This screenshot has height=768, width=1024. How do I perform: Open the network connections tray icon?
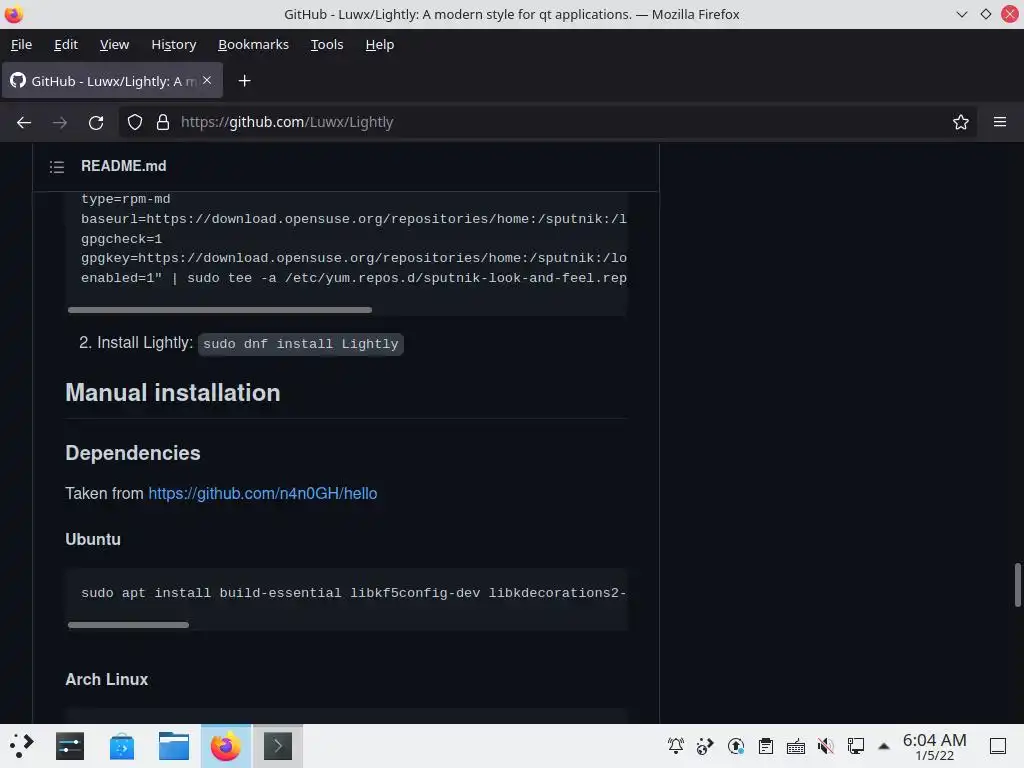pos(856,746)
